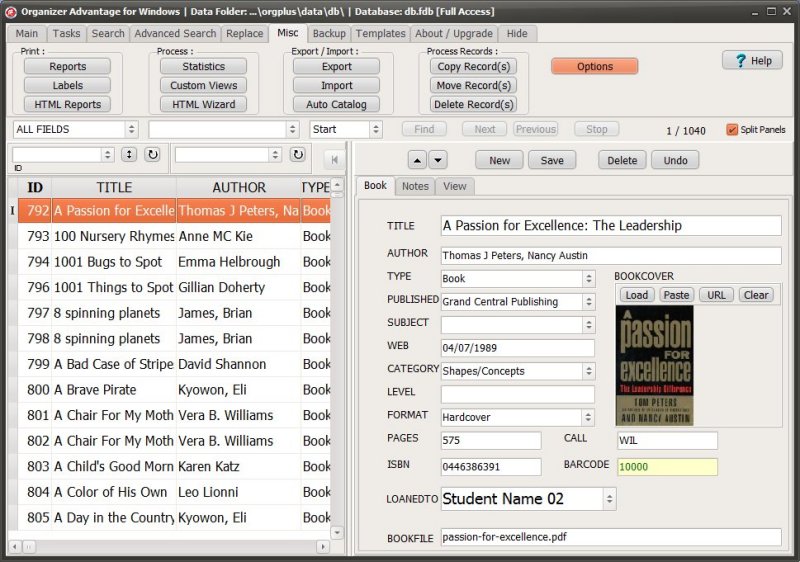800x562 pixels.
Task: Click the URL button for book cover
Action: pyautogui.click(x=716, y=295)
